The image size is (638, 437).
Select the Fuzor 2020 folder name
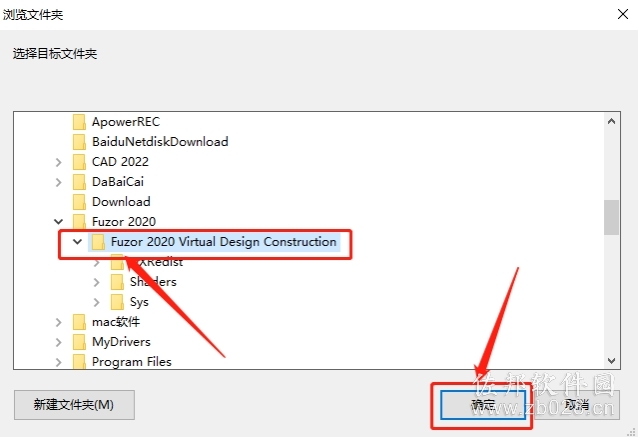124,221
